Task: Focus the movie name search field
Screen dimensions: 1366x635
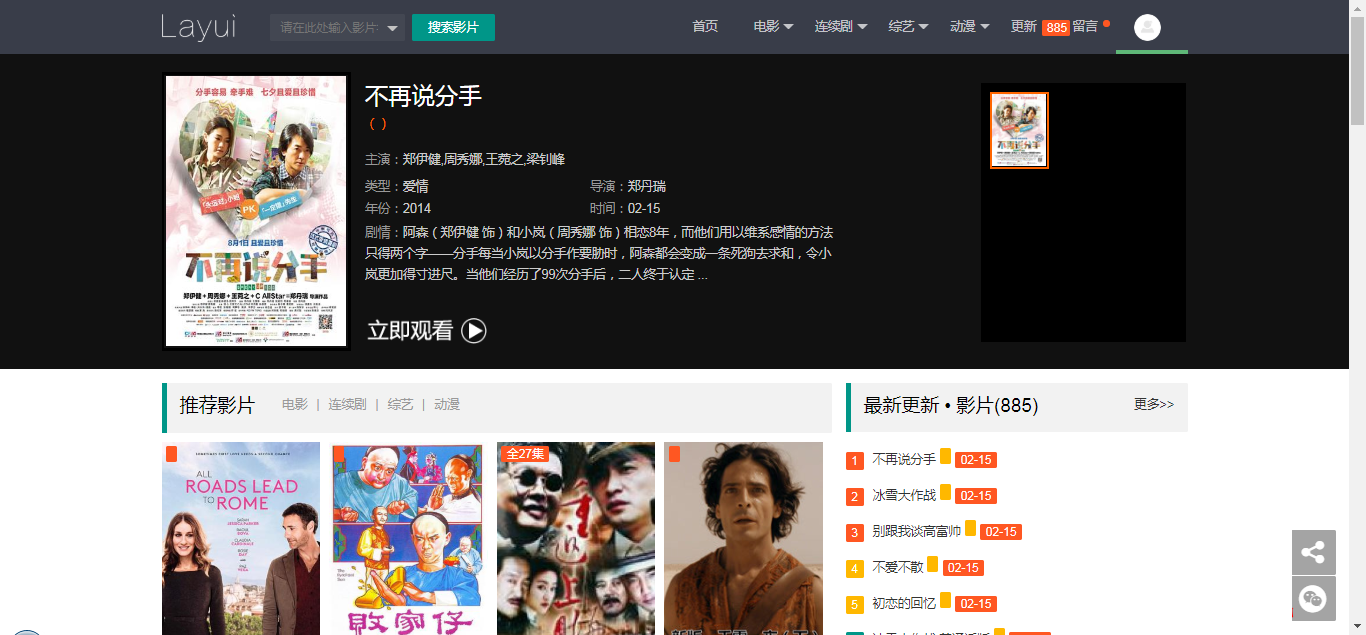Action: [327, 28]
